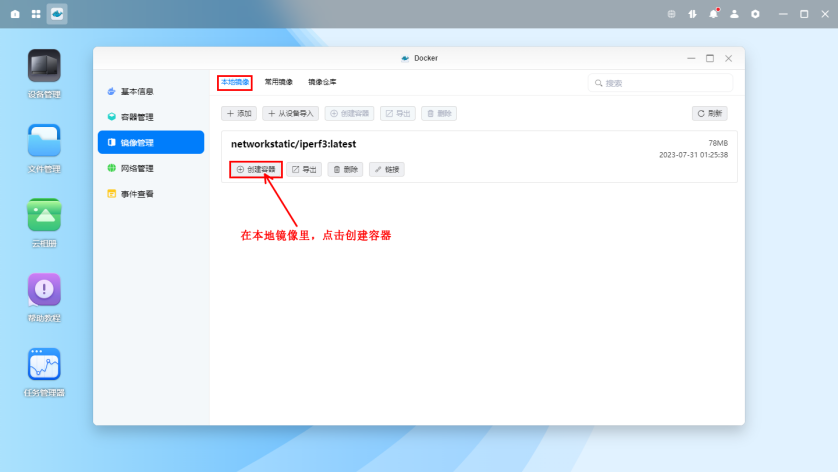Image resolution: width=838 pixels, height=472 pixels.
Task: Select the Docker whale icon in top bar
Action: point(57,14)
